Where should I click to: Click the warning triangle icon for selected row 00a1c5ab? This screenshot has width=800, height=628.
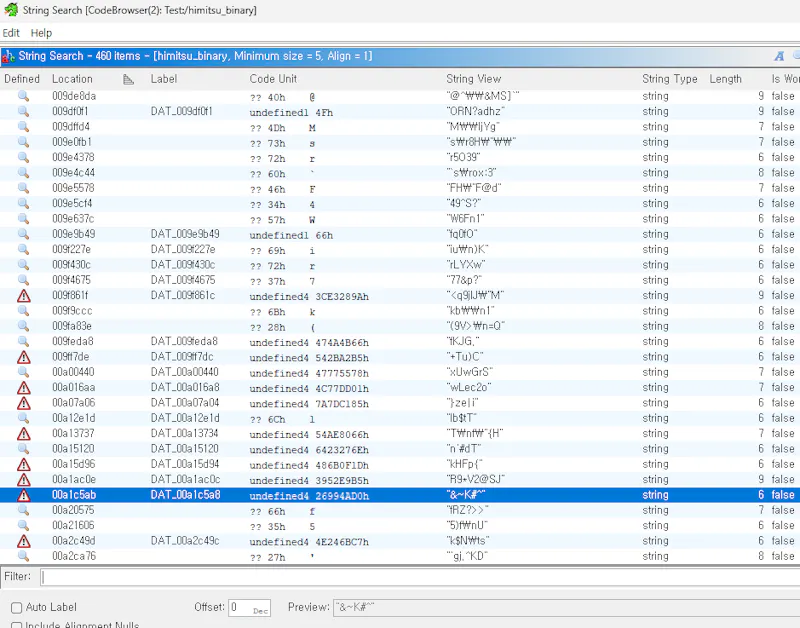pyautogui.click(x=23, y=495)
